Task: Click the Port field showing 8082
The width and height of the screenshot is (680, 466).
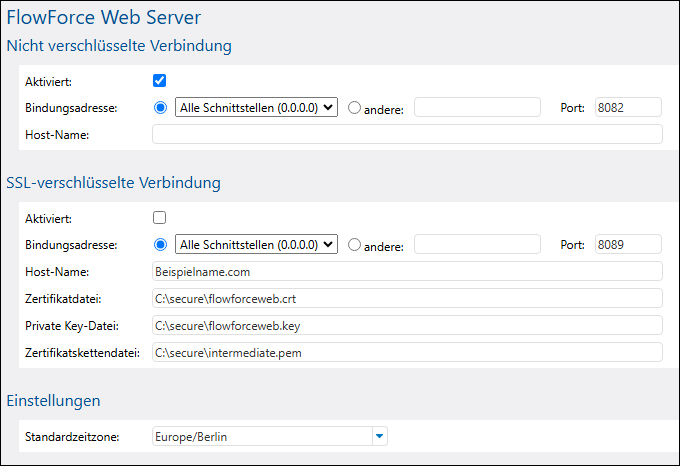Action: [628, 108]
